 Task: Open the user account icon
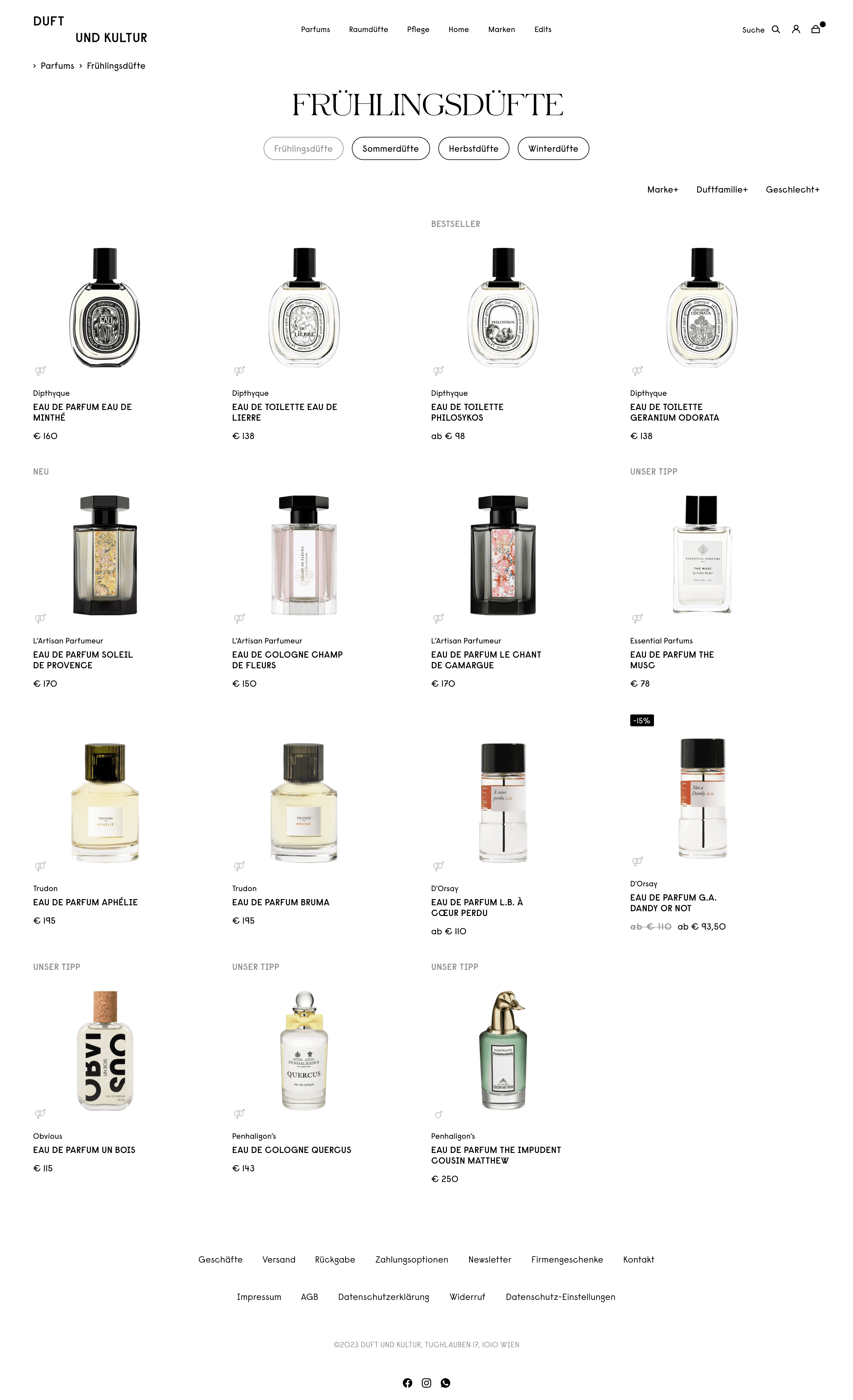click(796, 30)
